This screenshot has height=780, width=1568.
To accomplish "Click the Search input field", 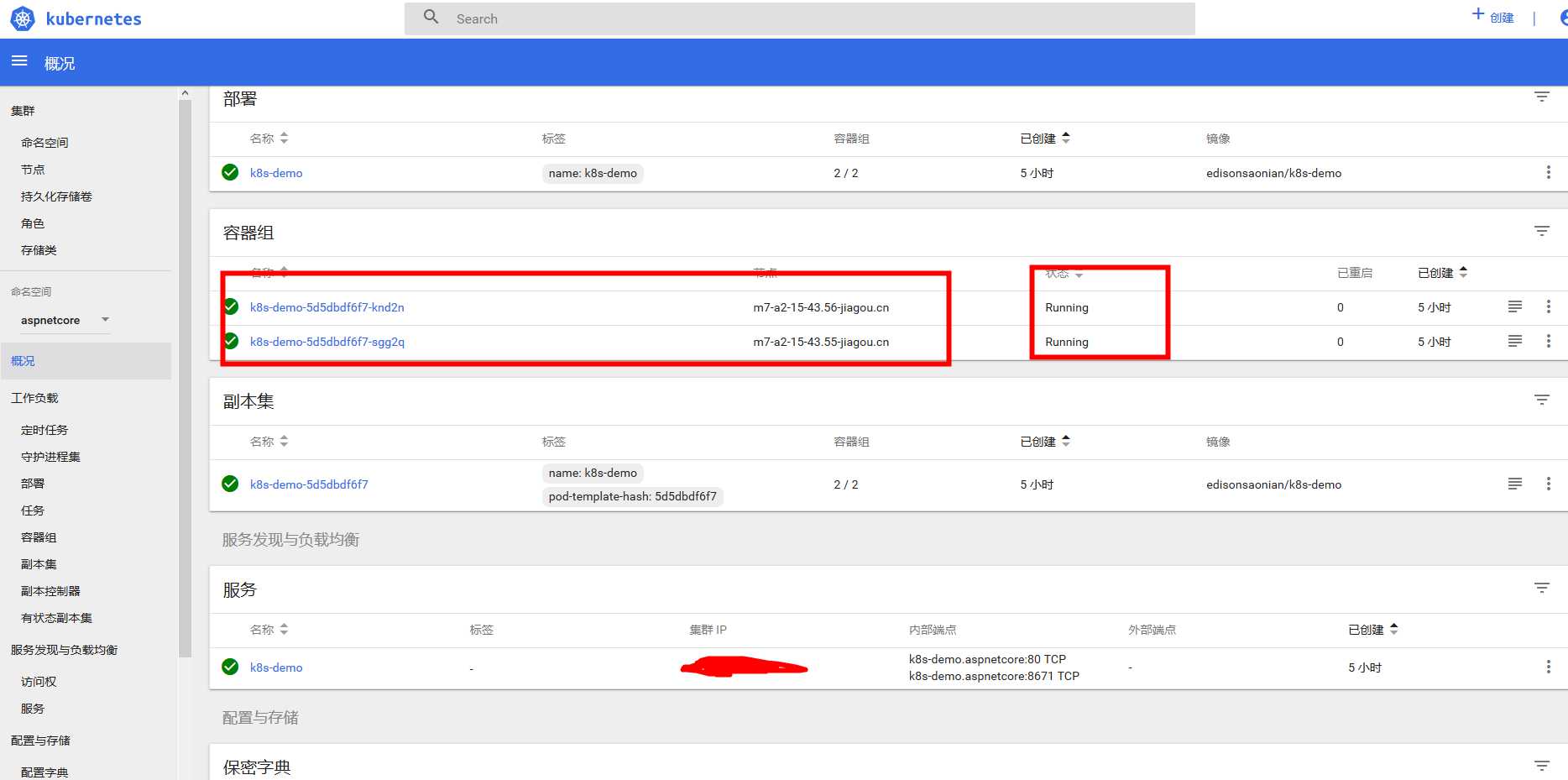I will [x=799, y=18].
